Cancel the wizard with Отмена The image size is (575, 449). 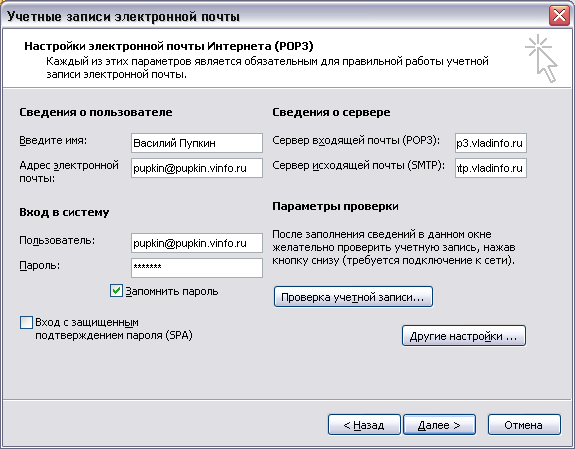524,425
